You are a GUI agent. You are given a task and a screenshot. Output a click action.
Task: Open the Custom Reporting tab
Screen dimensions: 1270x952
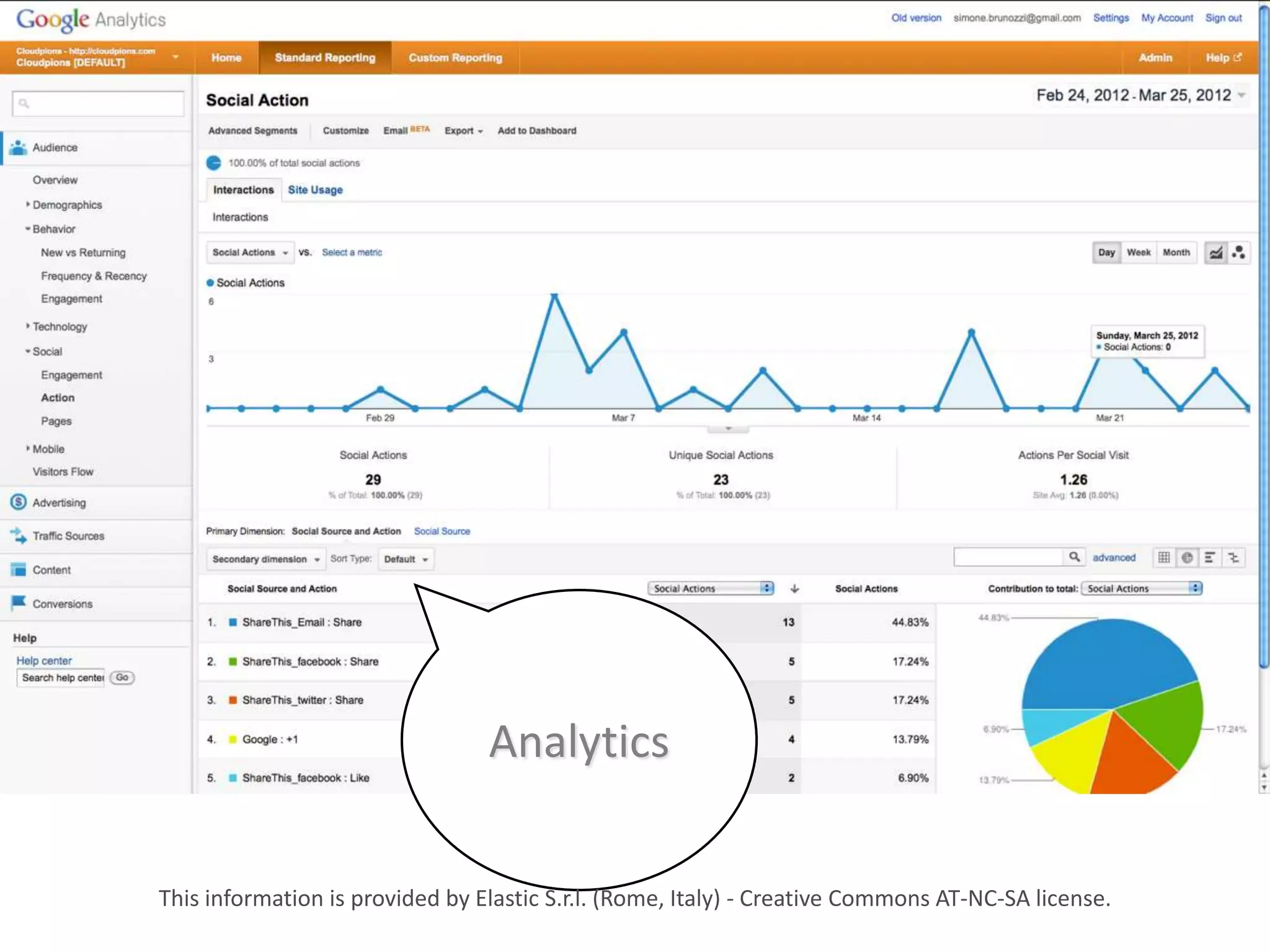[455, 58]
